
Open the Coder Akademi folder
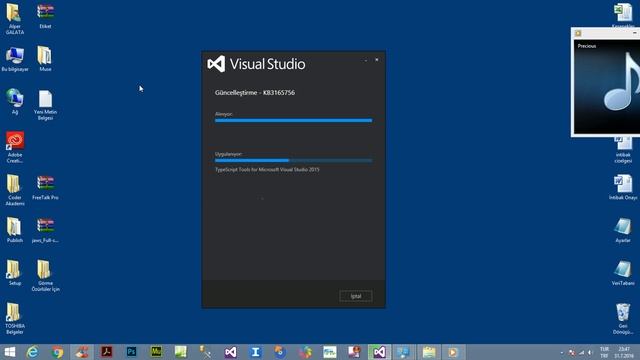(15, 190)
